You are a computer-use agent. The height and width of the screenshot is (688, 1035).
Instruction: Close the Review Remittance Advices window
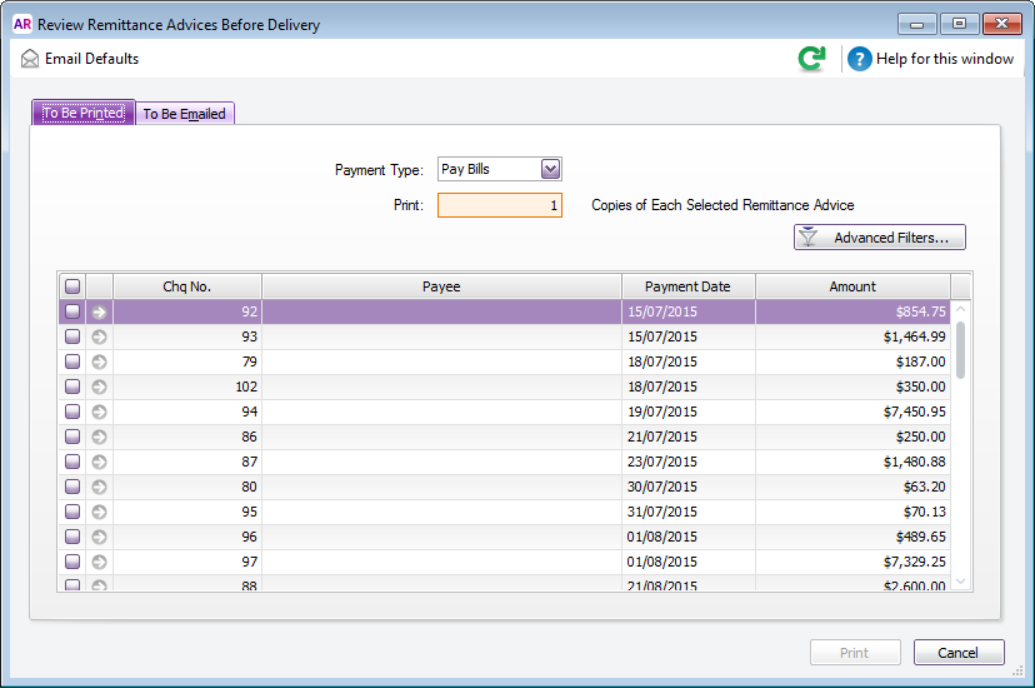click(x=1002, y=24)
